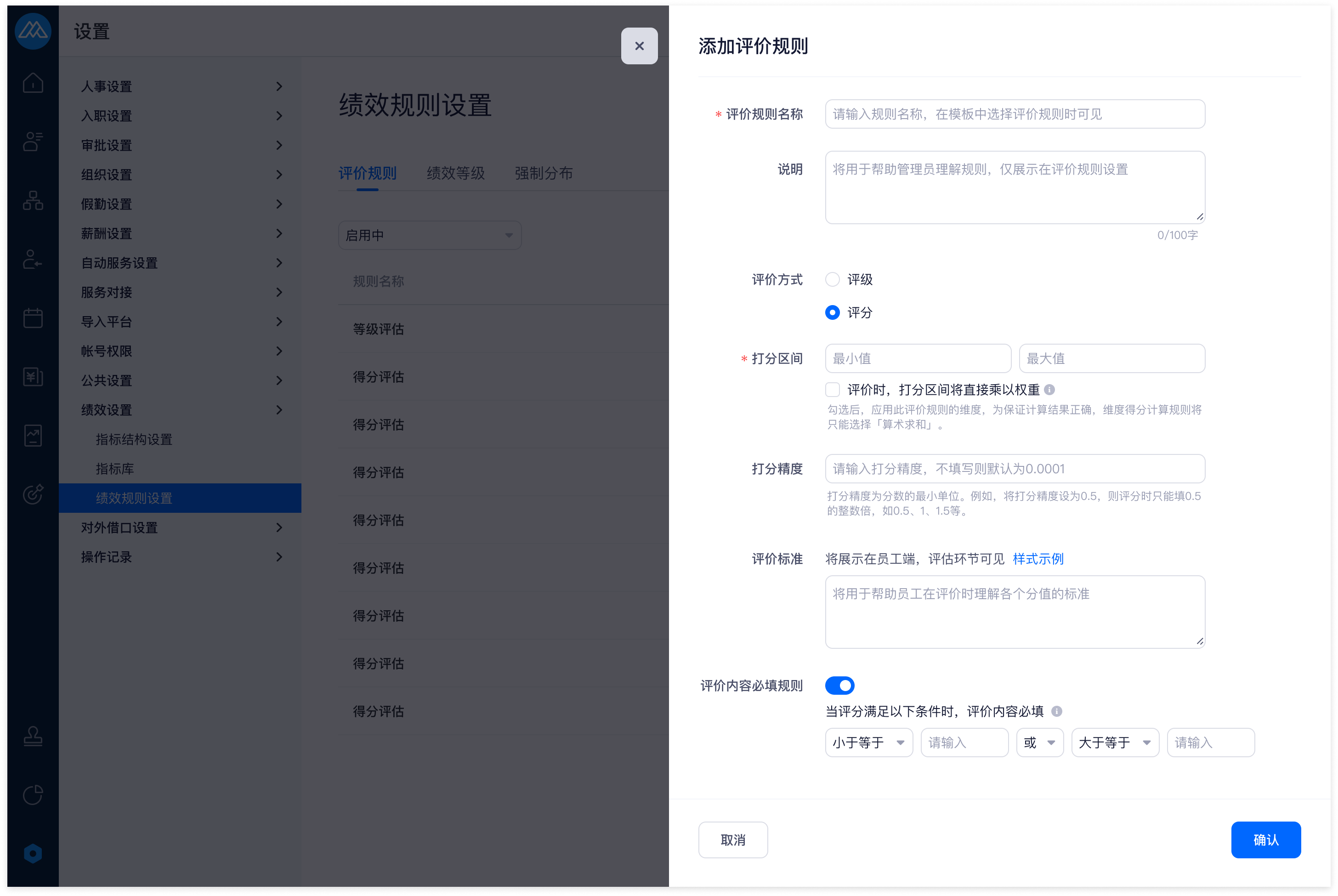
Task: Open the 大于等于 condition dropdown
Action: click(1115, 742)
